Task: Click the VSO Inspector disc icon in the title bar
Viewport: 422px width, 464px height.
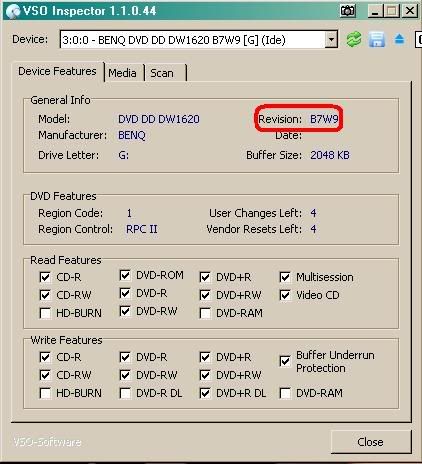Action: click(x=13, y=12)
